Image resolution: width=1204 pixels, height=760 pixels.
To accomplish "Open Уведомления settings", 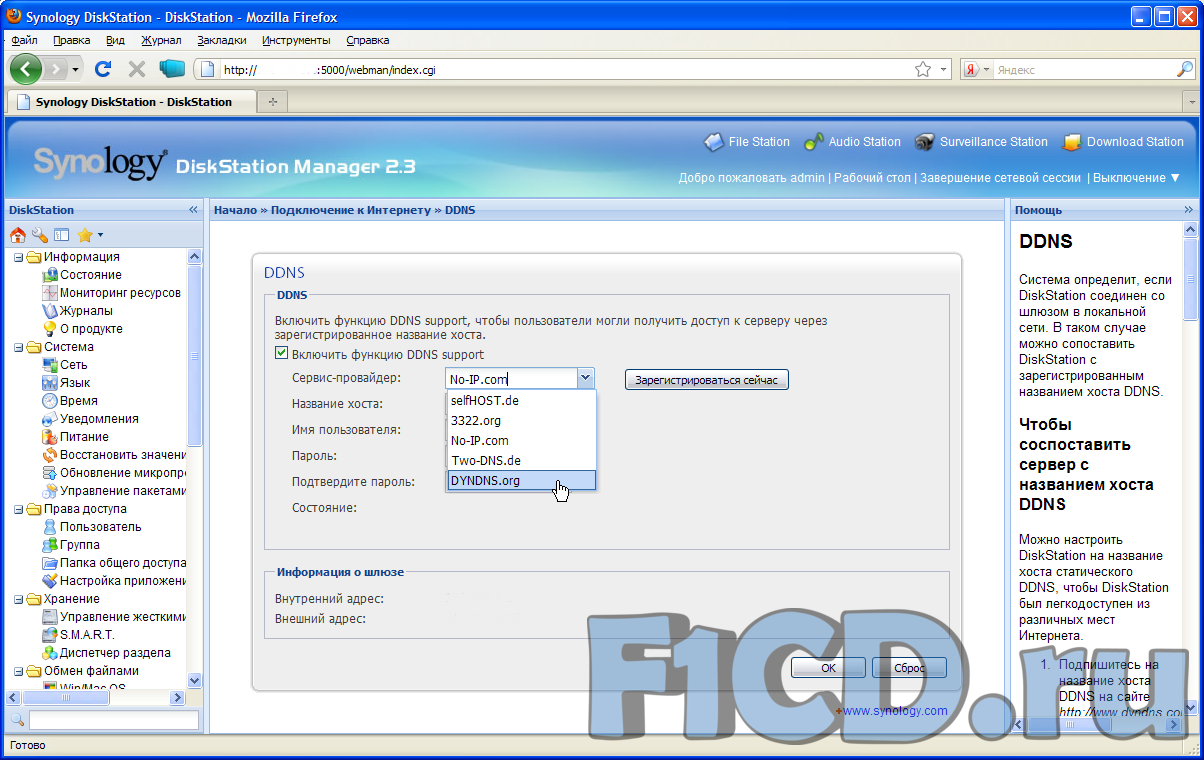I will click(99, 419).
